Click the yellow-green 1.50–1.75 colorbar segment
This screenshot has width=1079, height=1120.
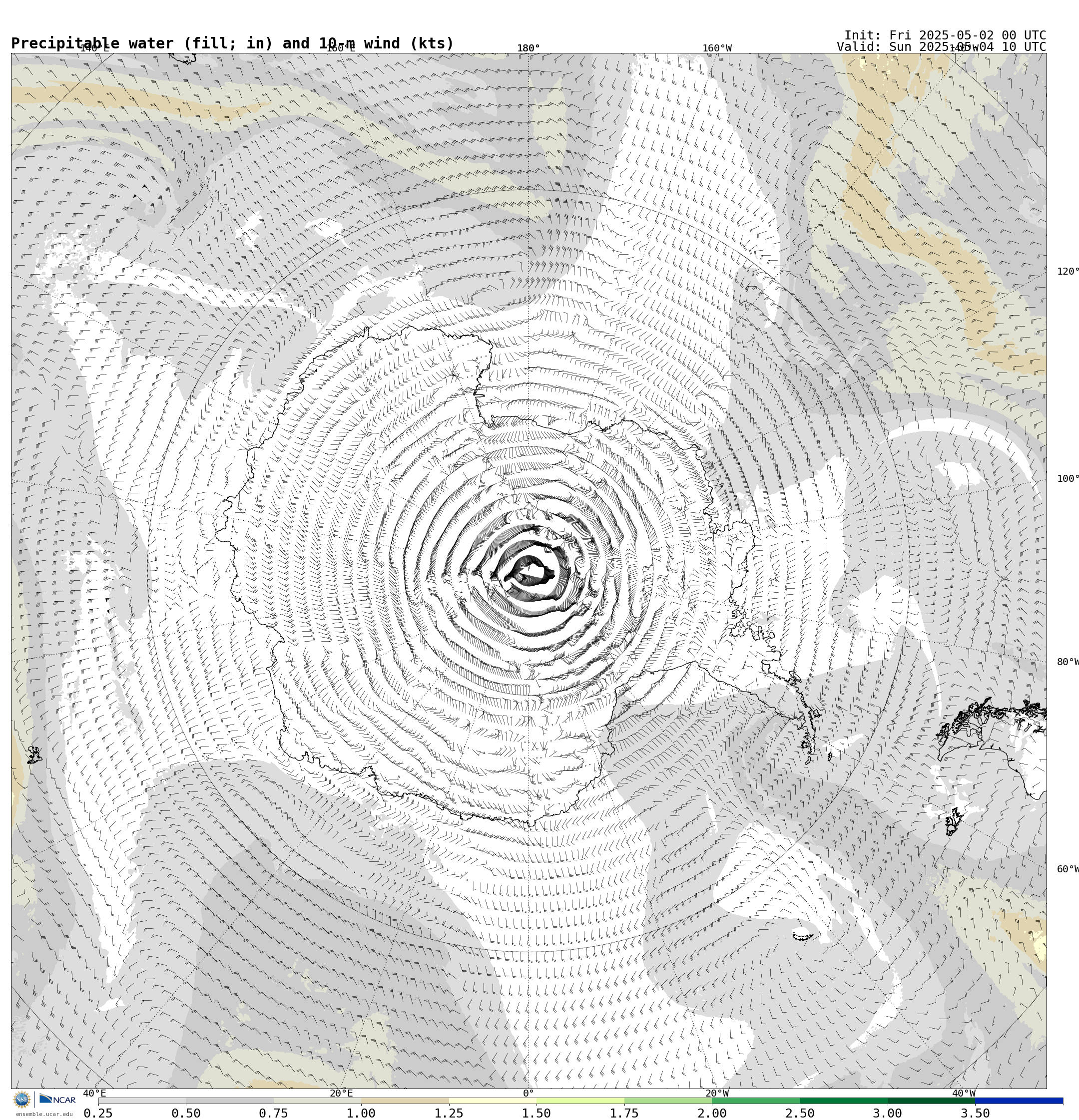(x=580, y=1101)
